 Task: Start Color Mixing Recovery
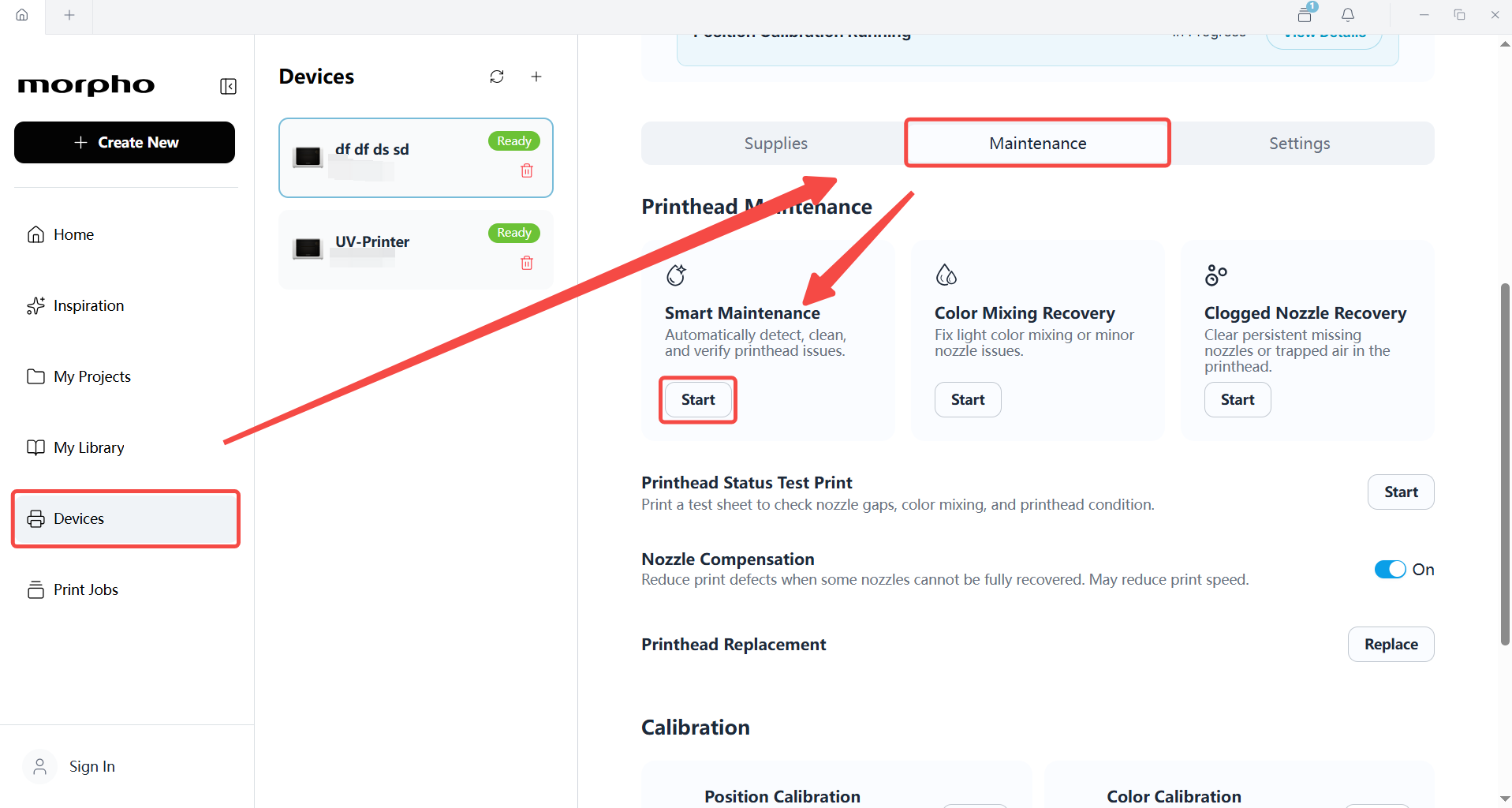coord(968,400)
